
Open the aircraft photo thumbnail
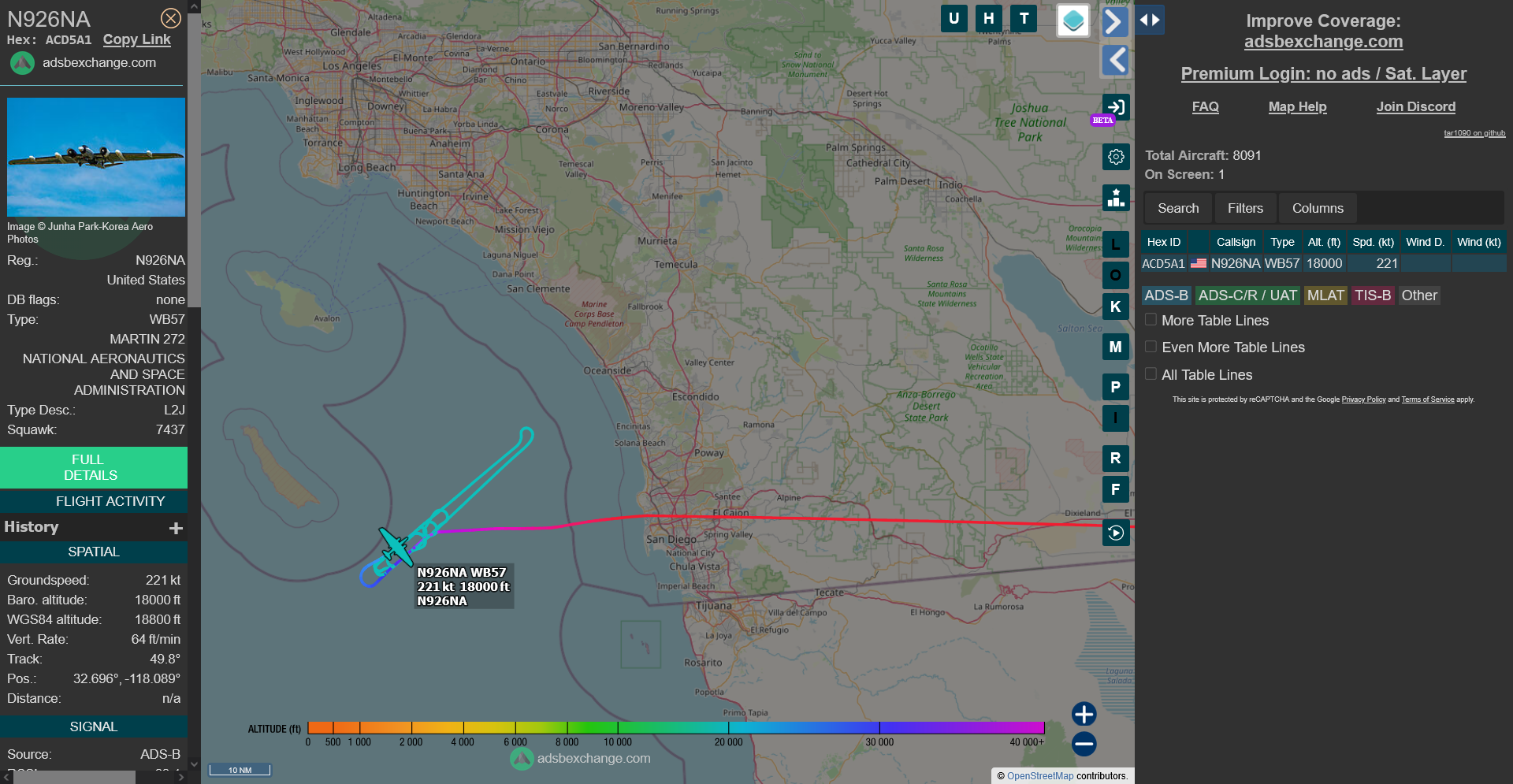coord(96,157)
